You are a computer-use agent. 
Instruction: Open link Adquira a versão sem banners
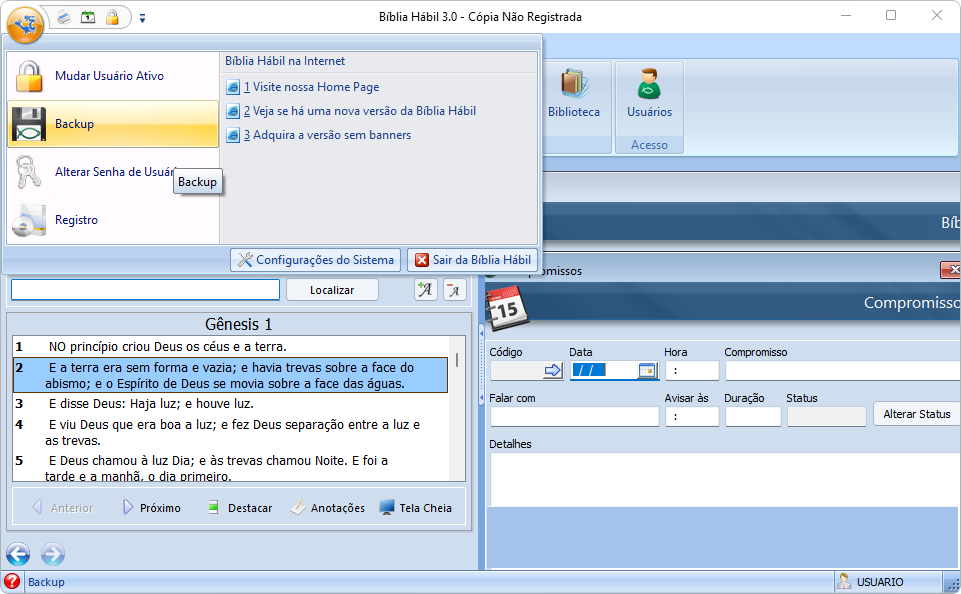[327, 135]
